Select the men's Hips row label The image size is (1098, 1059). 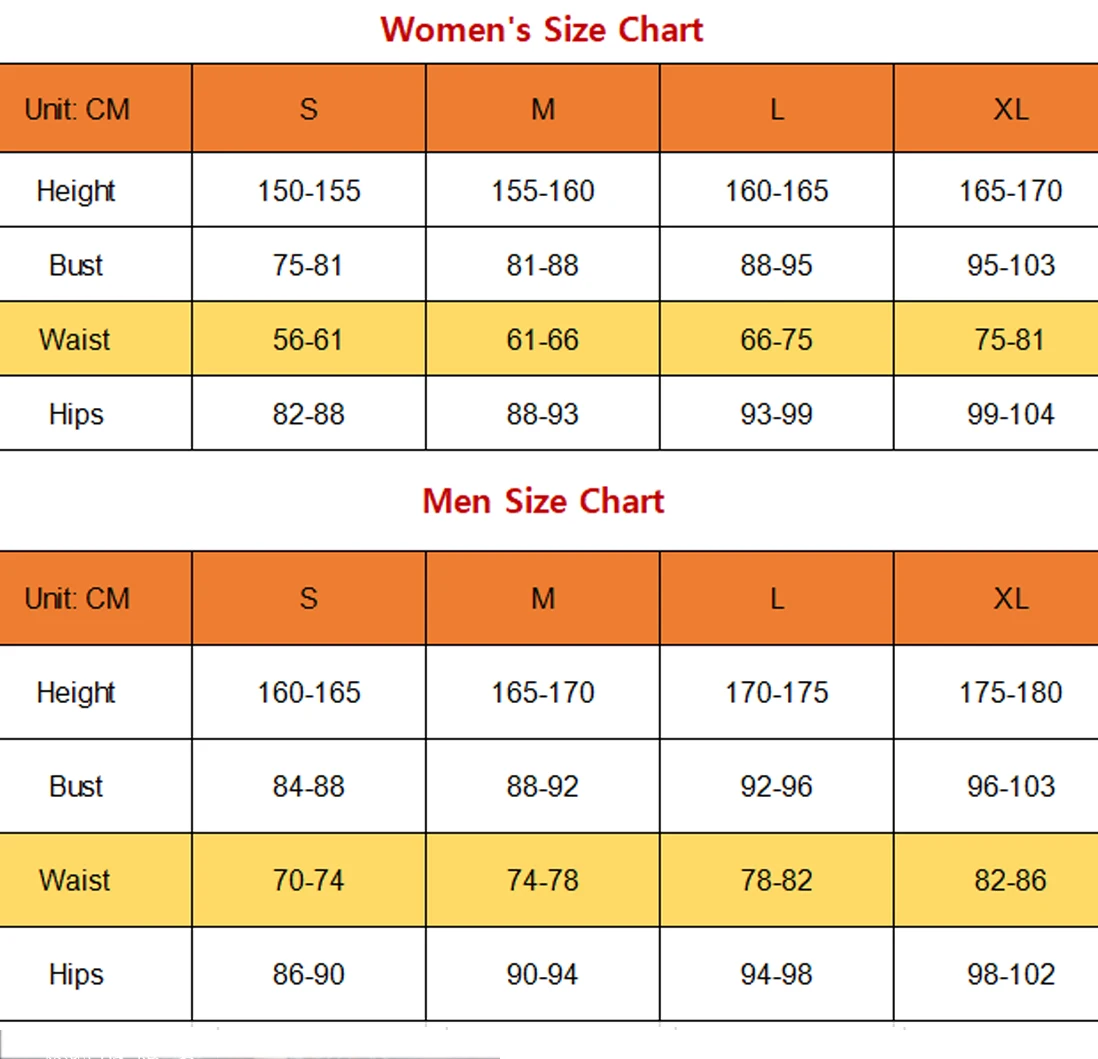[x=76, y=974]
